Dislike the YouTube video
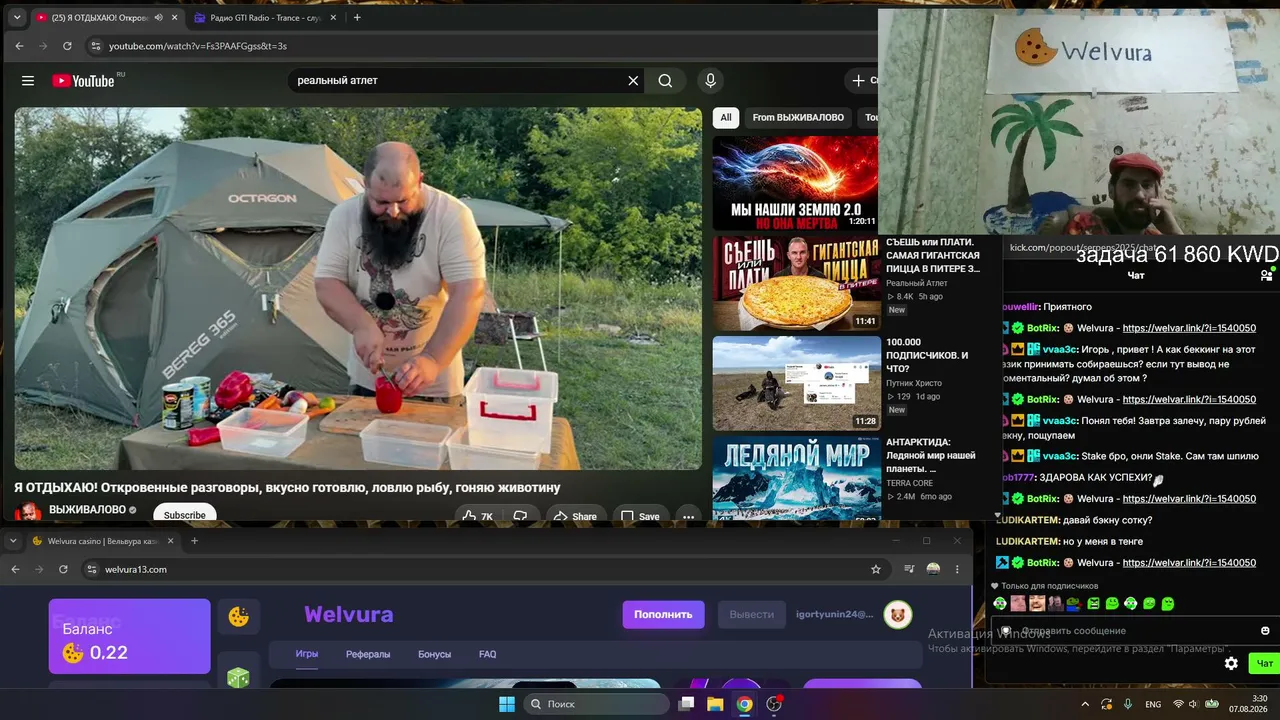The height and width of the screenshot is (720, 1280). pyautogui.click(x=520, y=516)
